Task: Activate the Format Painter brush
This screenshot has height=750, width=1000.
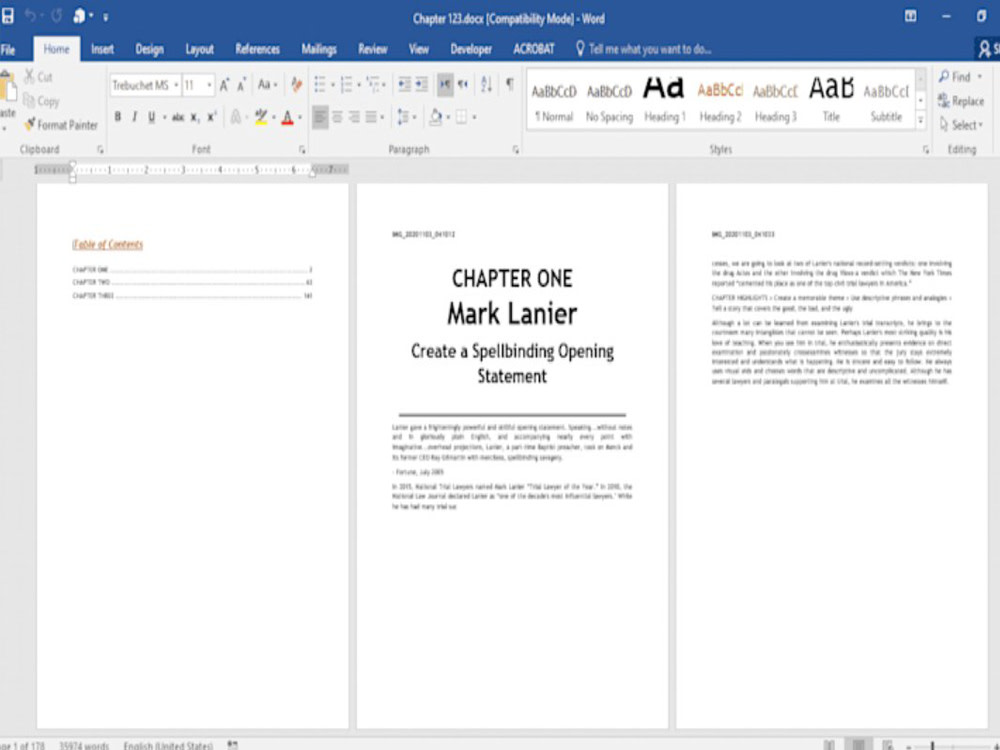Action: [29, 124]
